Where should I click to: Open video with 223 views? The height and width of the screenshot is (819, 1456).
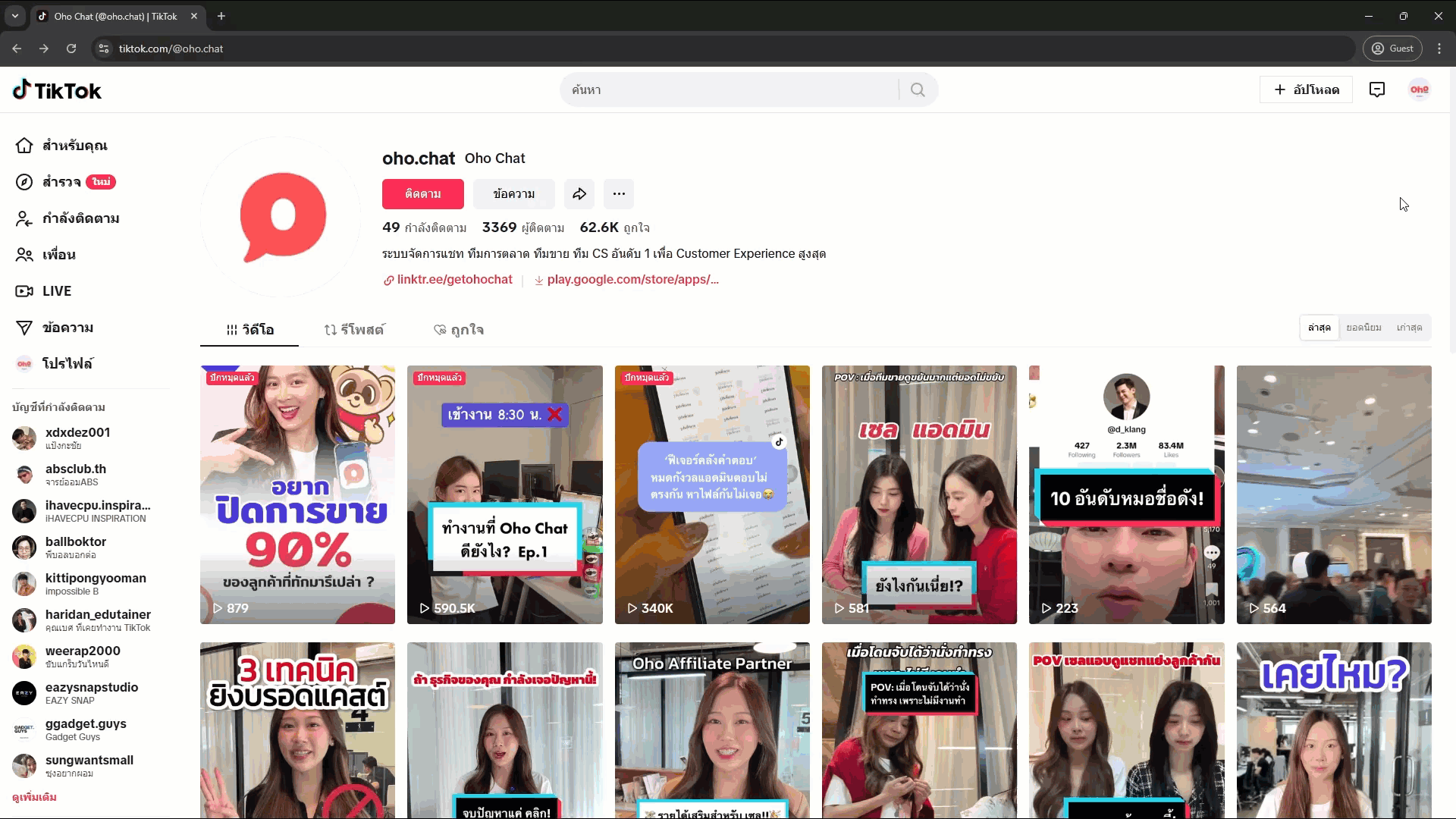[1127, 494]
